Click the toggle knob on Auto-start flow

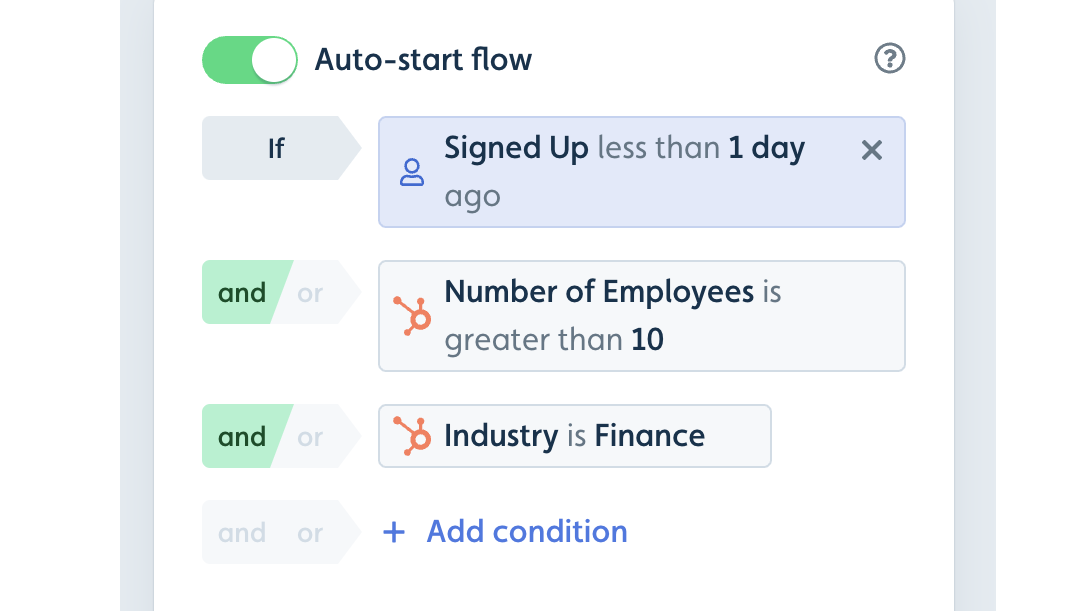tap(272, 59)
